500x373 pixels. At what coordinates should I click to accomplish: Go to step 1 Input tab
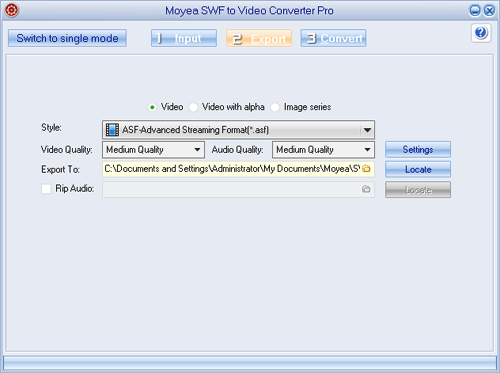point(184,38)
